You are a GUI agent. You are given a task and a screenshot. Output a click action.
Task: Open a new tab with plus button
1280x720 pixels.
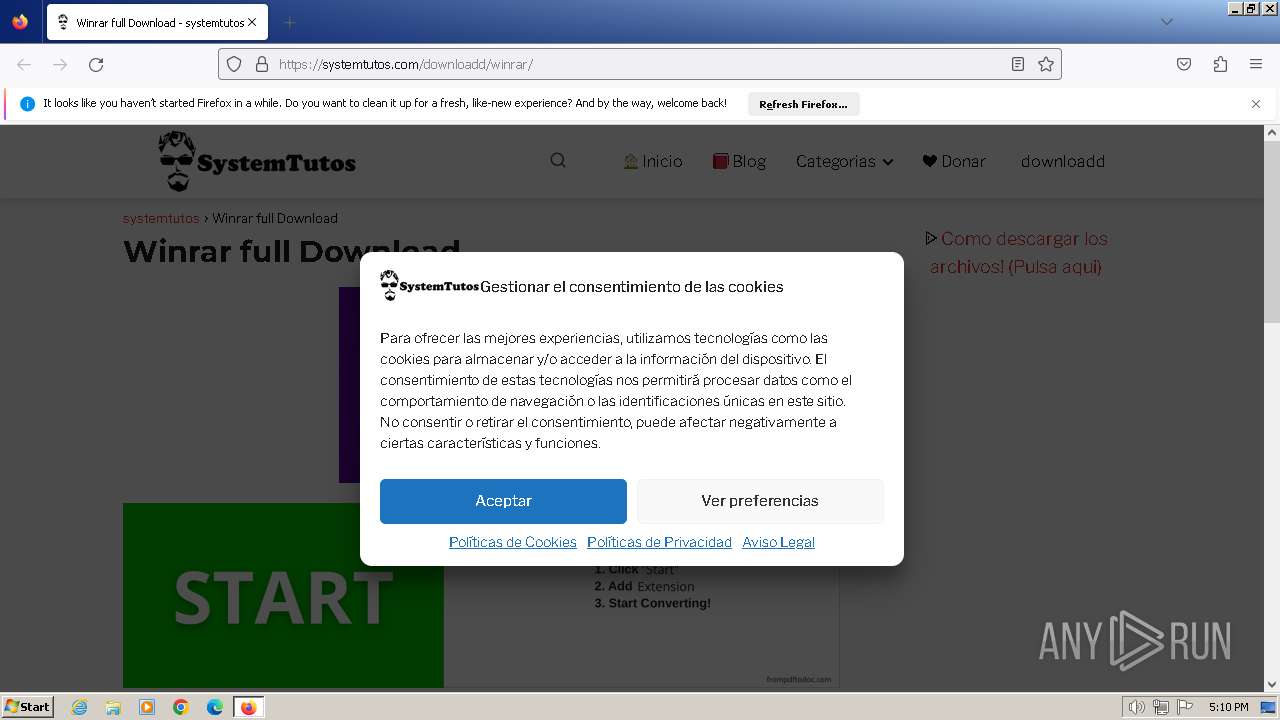pos(289,22)
